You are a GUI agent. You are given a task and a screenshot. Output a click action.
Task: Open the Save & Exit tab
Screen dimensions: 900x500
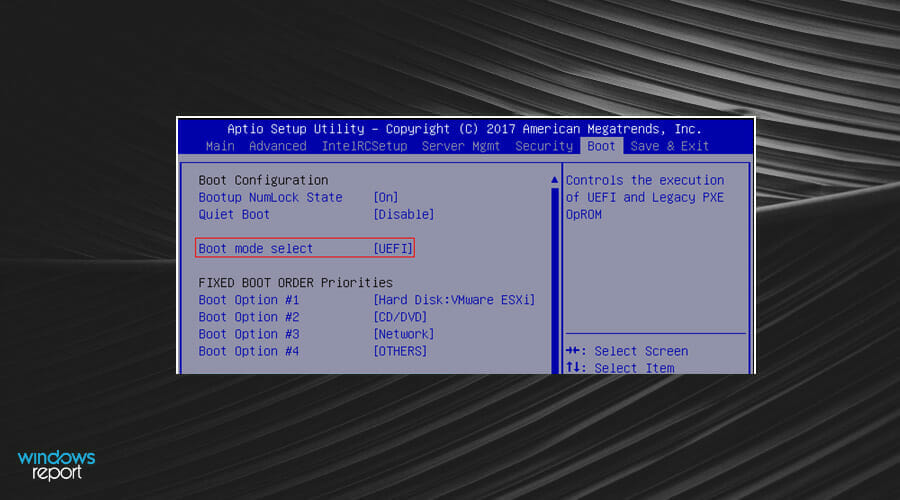click(x=669, y=146)
